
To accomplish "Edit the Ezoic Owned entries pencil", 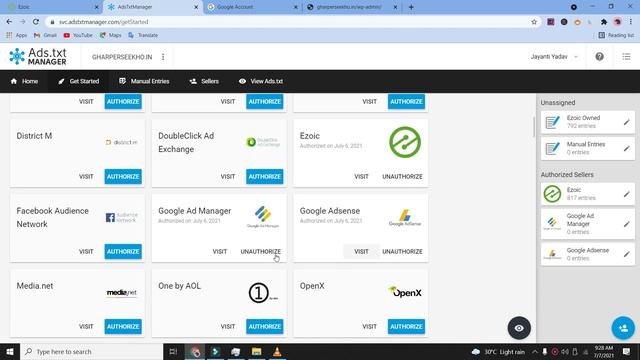I will point(626,122).
